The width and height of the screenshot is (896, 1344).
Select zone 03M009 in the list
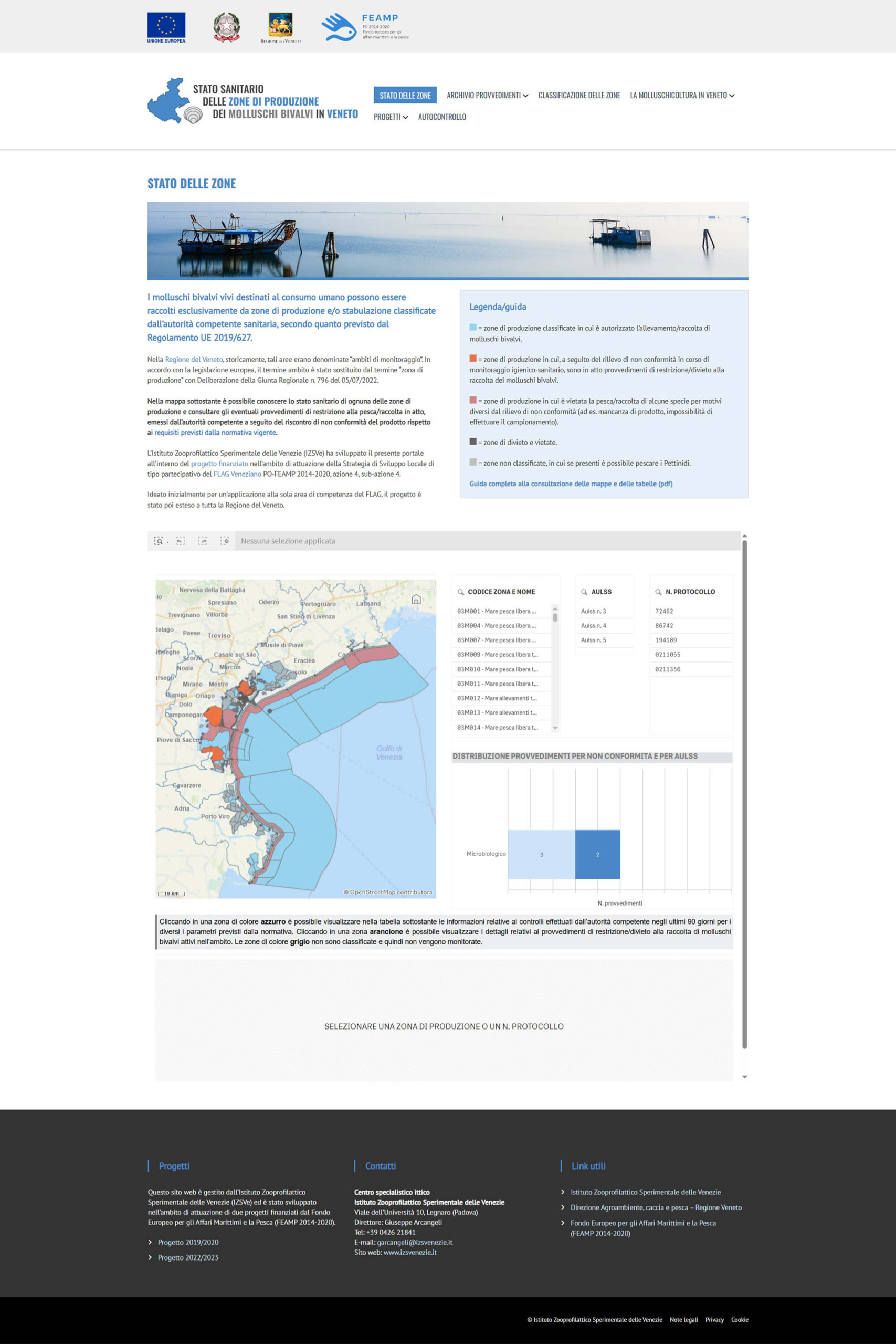[497, 655]
